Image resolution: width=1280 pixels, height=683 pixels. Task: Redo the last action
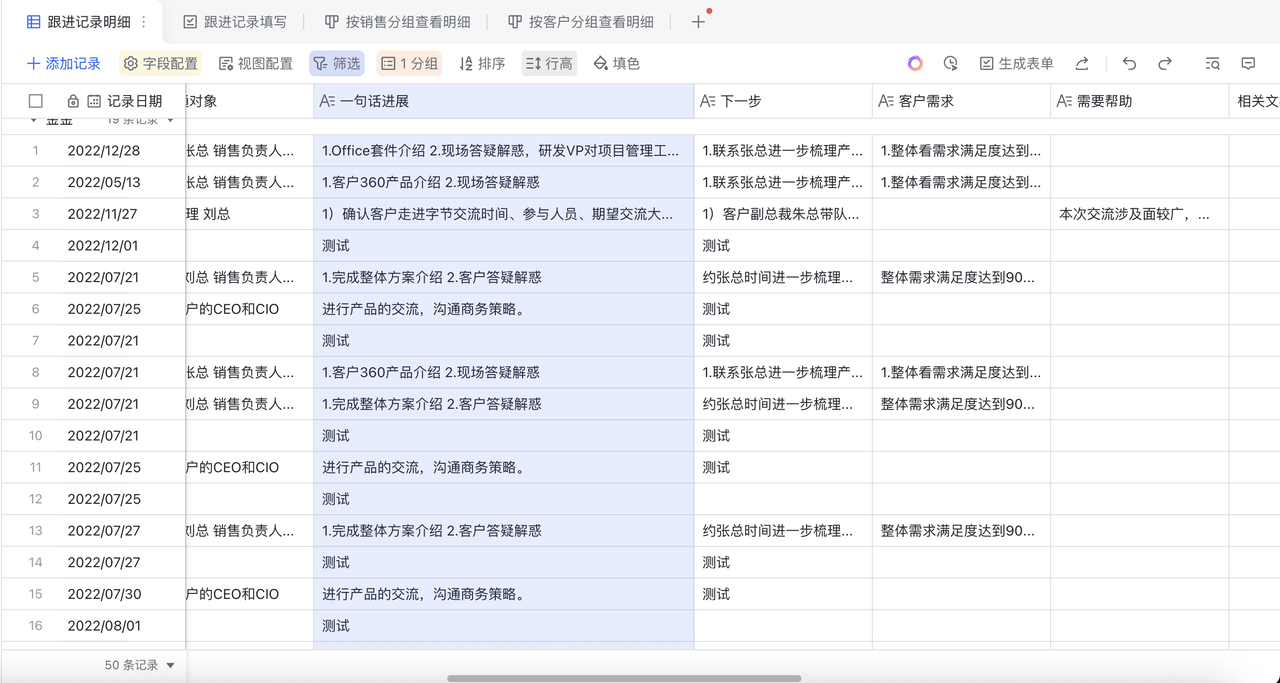pos(1165,63)
